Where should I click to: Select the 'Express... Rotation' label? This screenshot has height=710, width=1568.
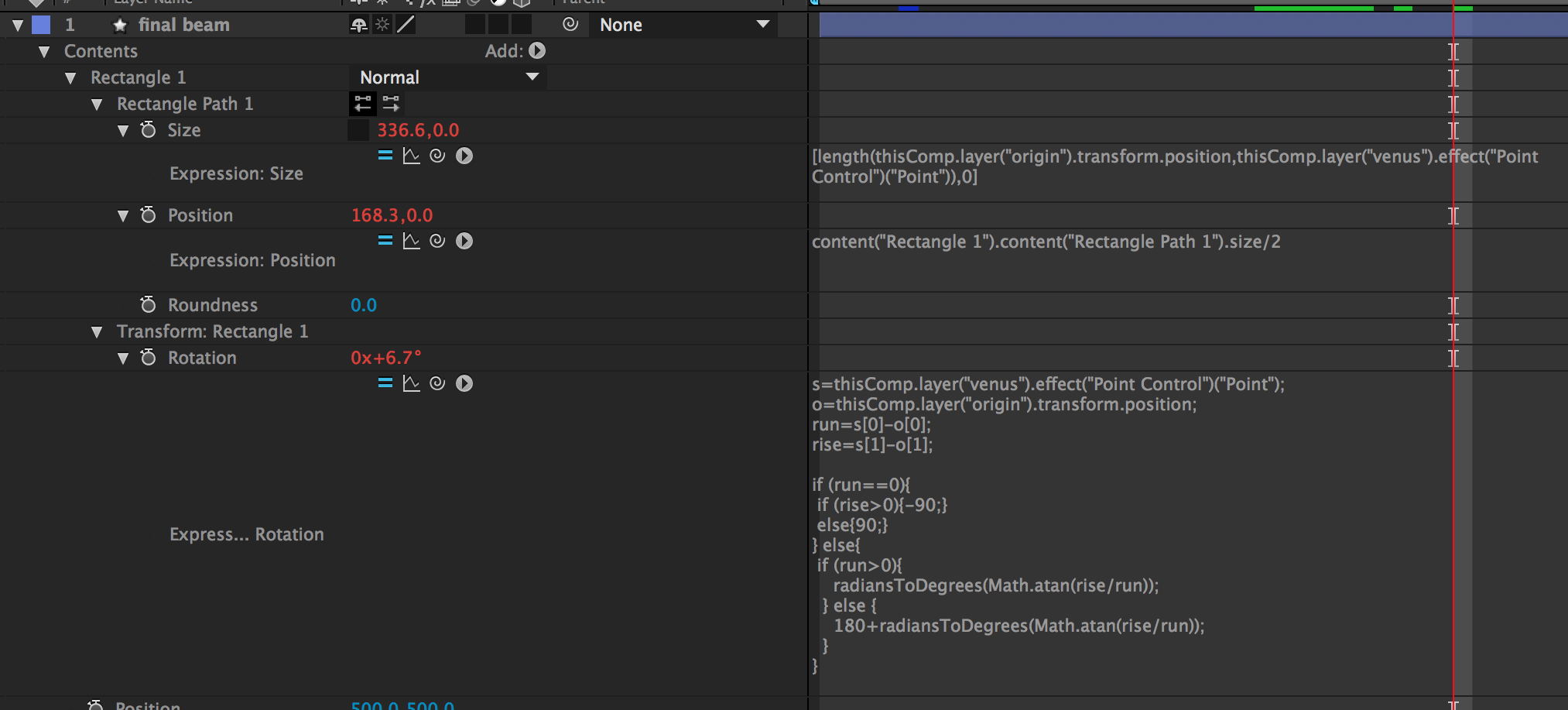(246, 534)
